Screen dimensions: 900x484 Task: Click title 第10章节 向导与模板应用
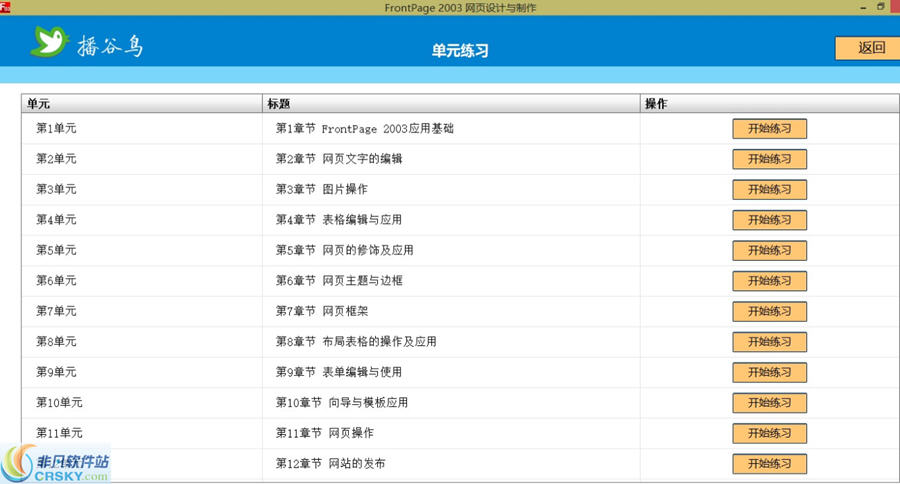click(x=342, y=402)
